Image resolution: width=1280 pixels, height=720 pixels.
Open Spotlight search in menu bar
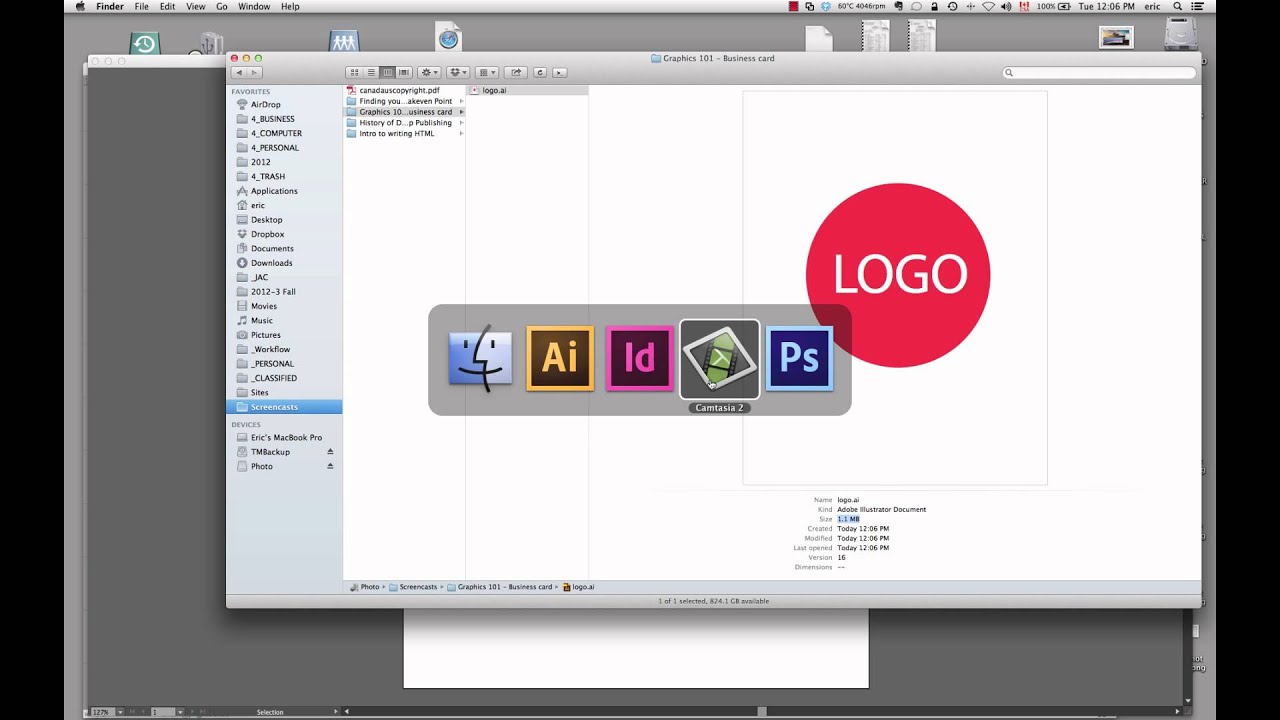pyautogui.click(x=1176, y=6)
